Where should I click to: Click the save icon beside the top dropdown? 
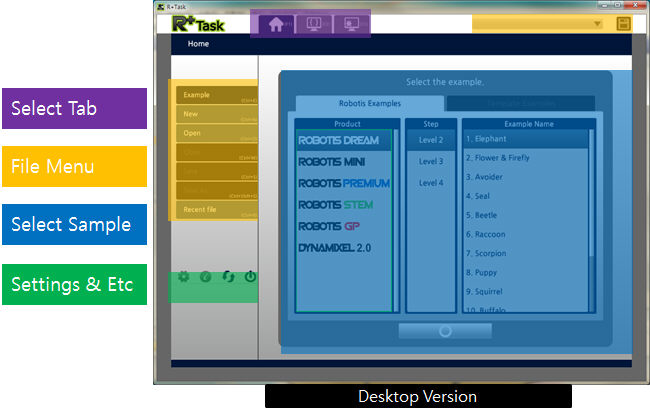[623, 24]
